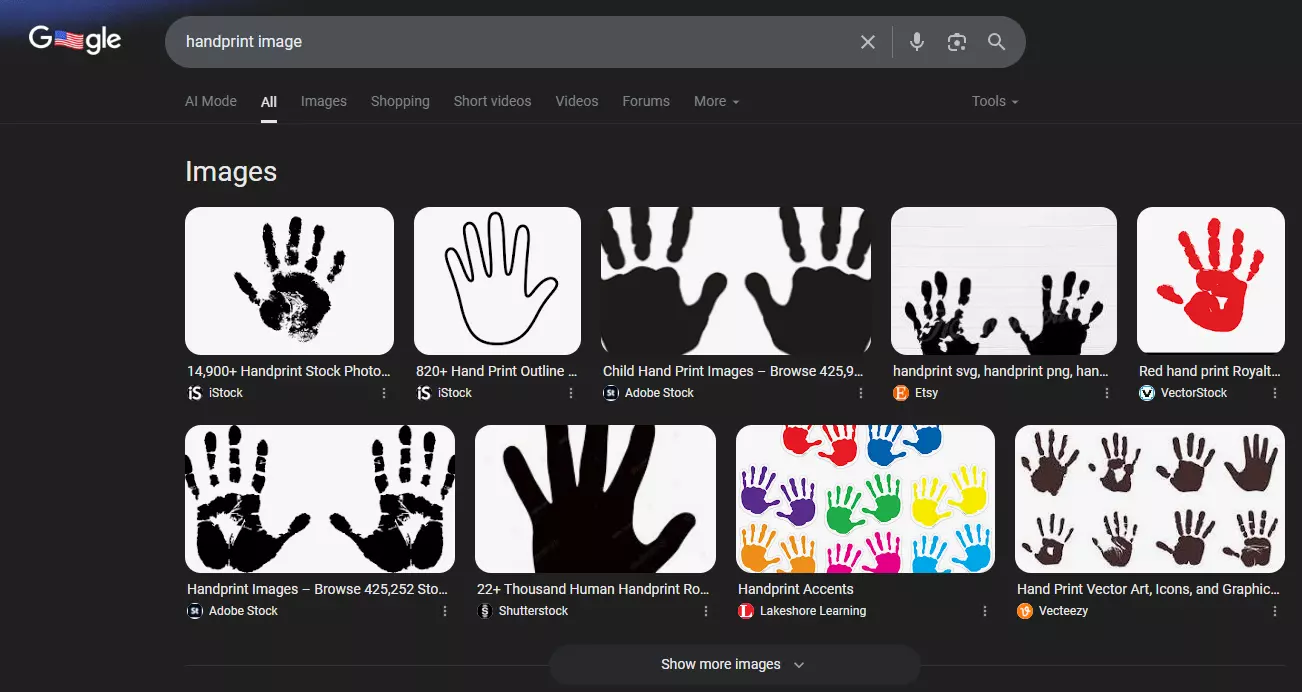Open the red handprint thumbnail
This screenshot has height=692, width=1302.
point(1211,281)
